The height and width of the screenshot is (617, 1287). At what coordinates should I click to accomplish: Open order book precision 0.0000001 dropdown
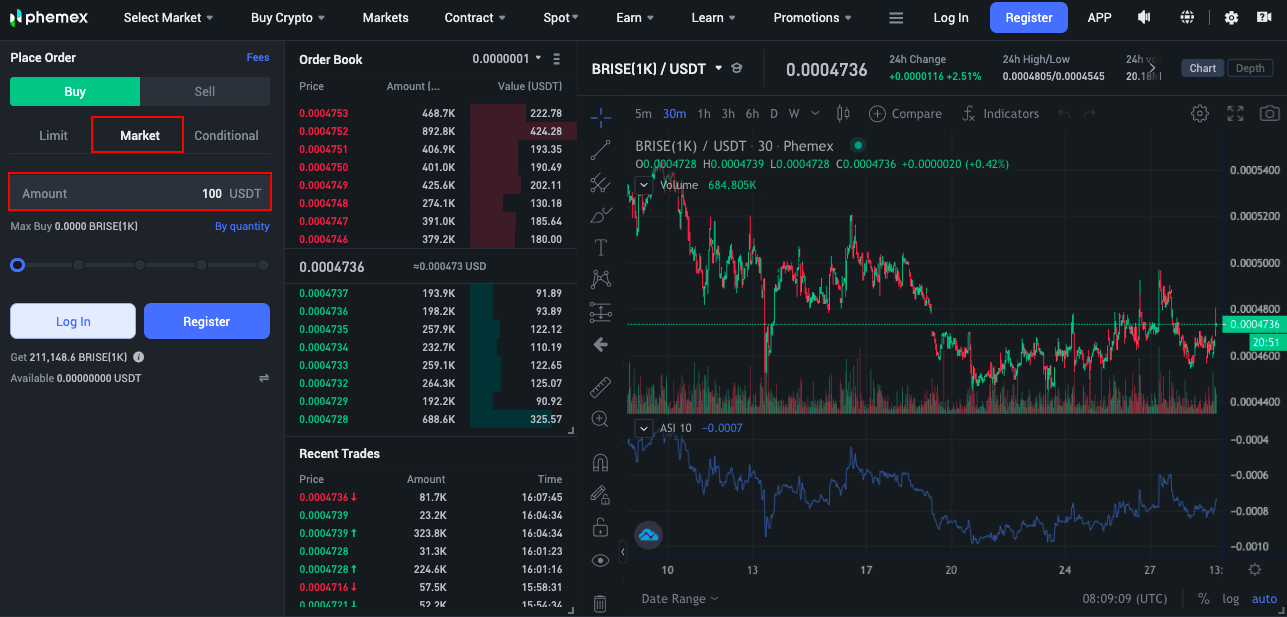507,59
